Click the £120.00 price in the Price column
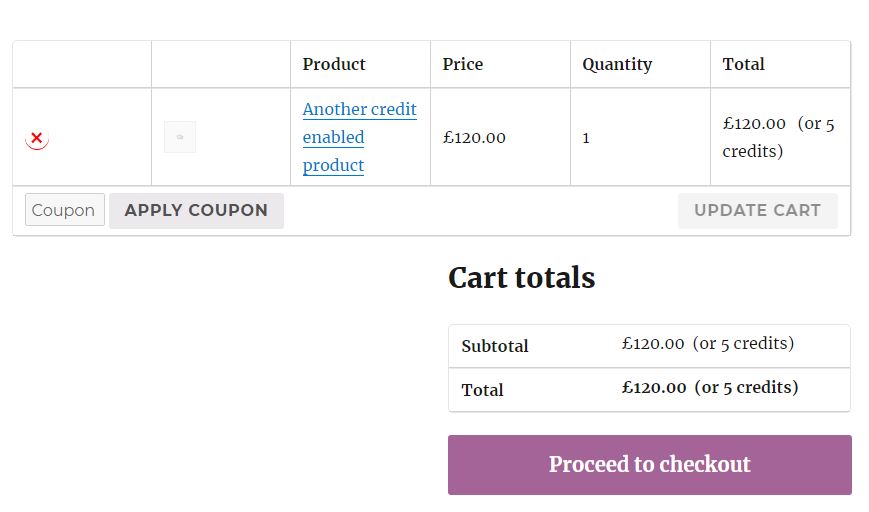Image resolution: width=869 pixels, height=512 pixels. point(474,138)
